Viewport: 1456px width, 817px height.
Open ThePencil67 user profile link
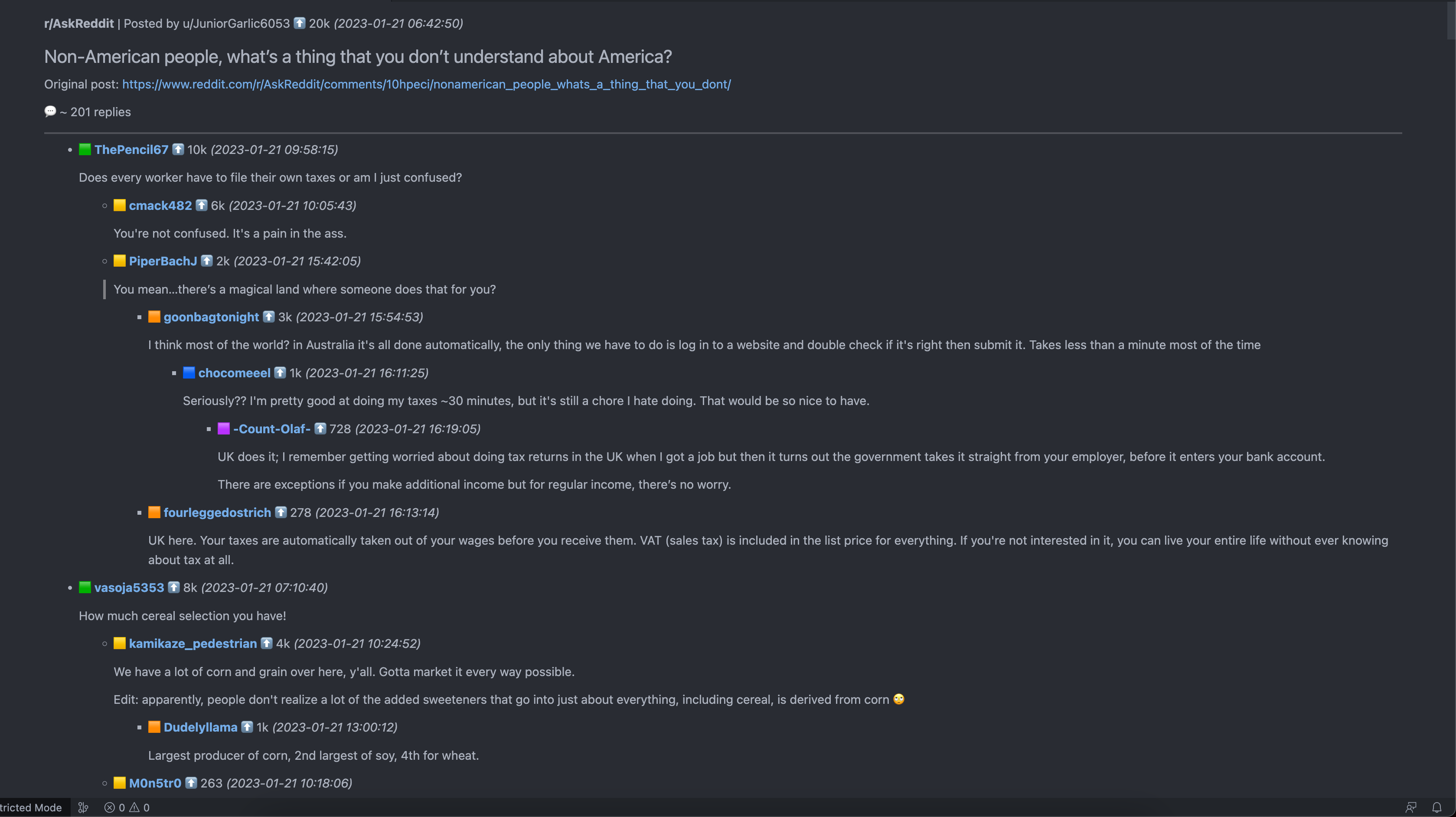coord(131,149)
